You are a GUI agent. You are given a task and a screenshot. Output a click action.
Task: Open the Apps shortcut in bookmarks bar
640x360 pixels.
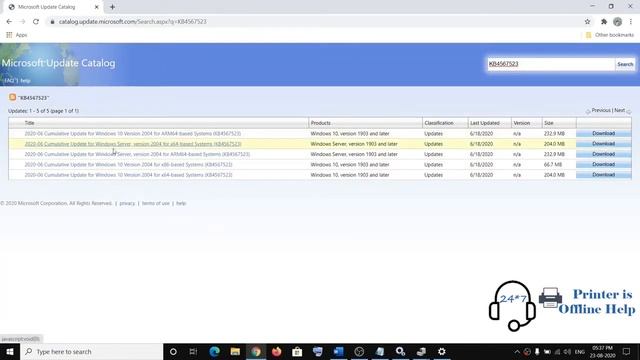(17, 35)
